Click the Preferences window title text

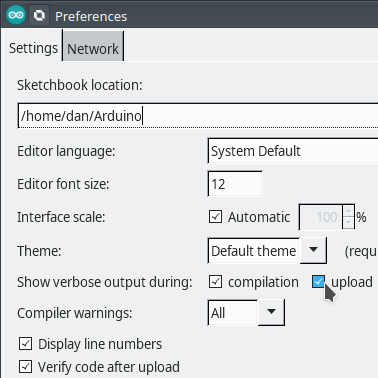pyautogui.click(x=91, y=16)
